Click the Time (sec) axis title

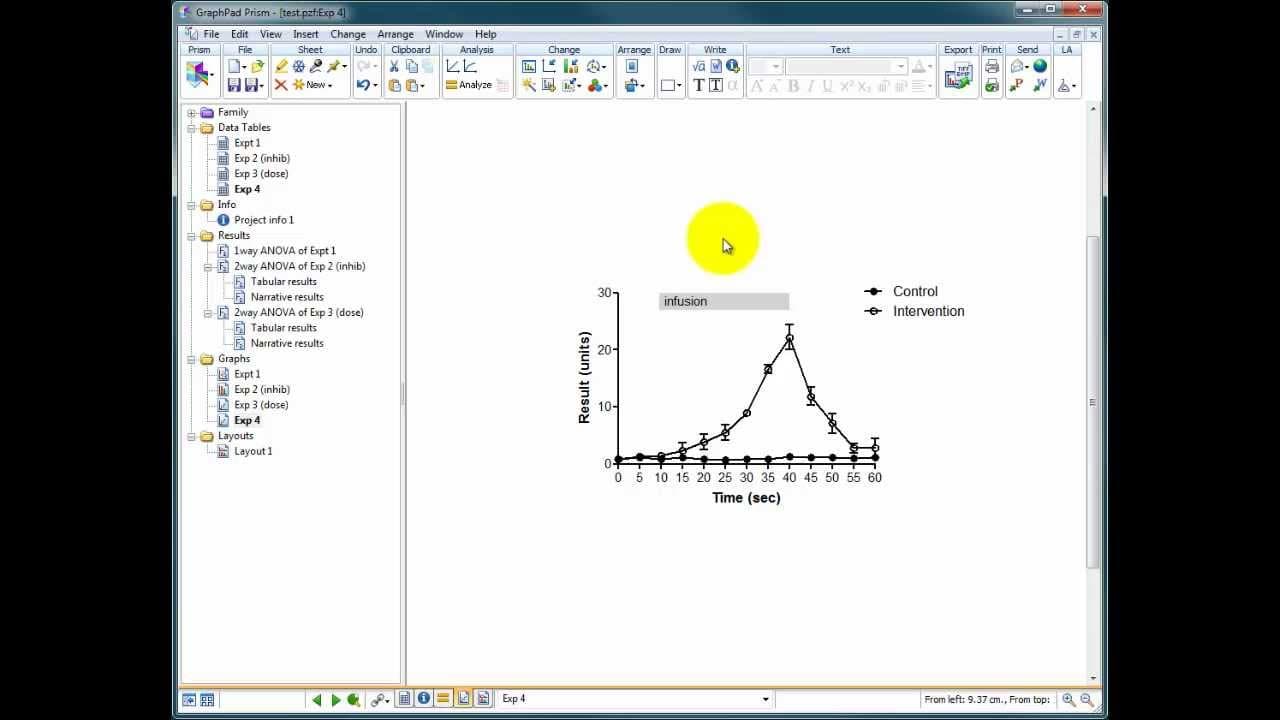pyautogui.click(x=746, y=497)
